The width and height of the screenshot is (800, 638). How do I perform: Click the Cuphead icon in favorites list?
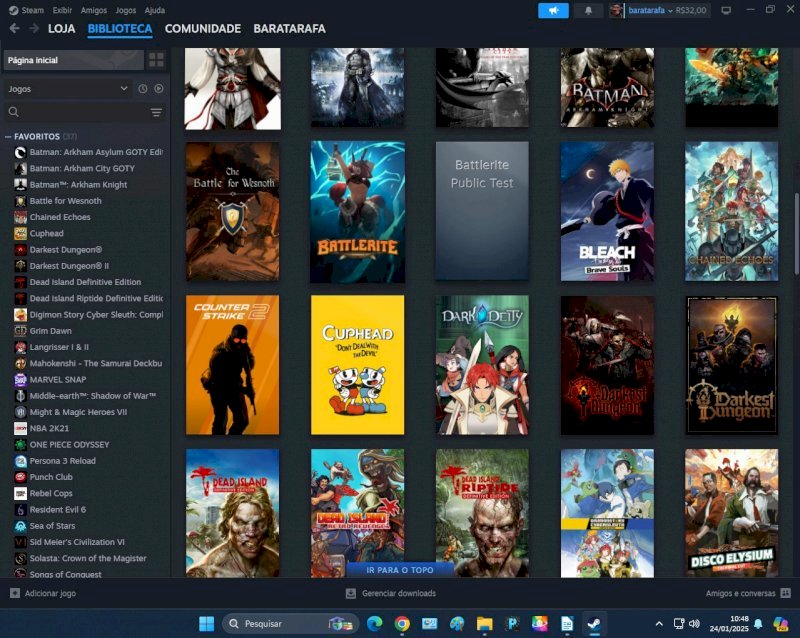[20, 233]
